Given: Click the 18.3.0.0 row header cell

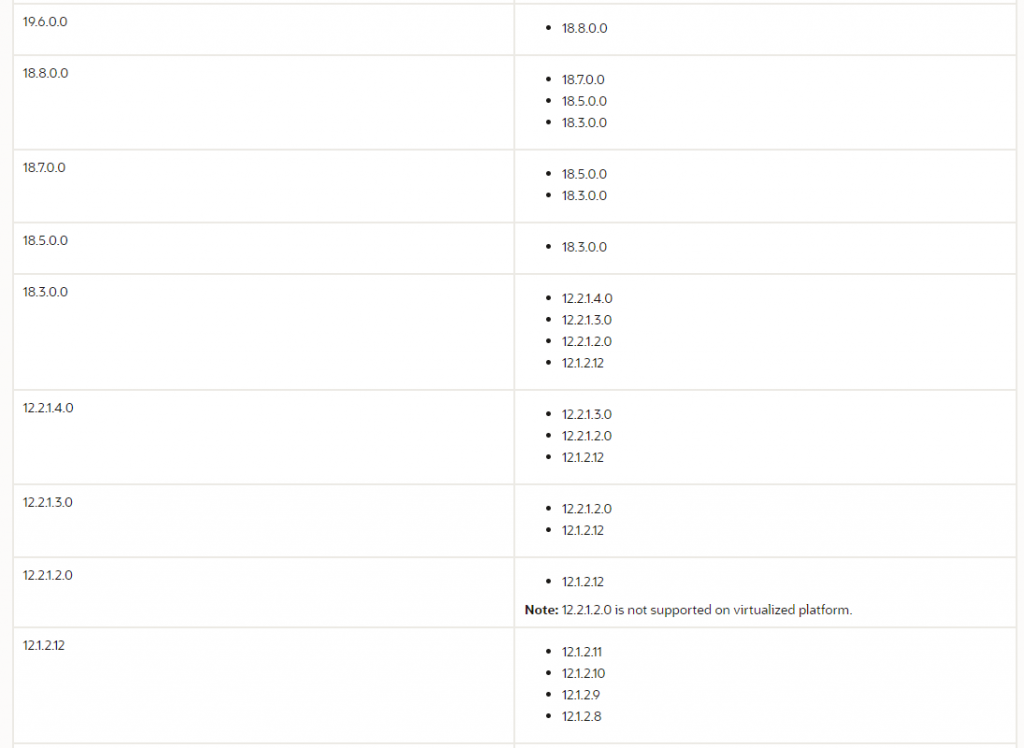Looking at the screenshot, I should click(45, 292).
